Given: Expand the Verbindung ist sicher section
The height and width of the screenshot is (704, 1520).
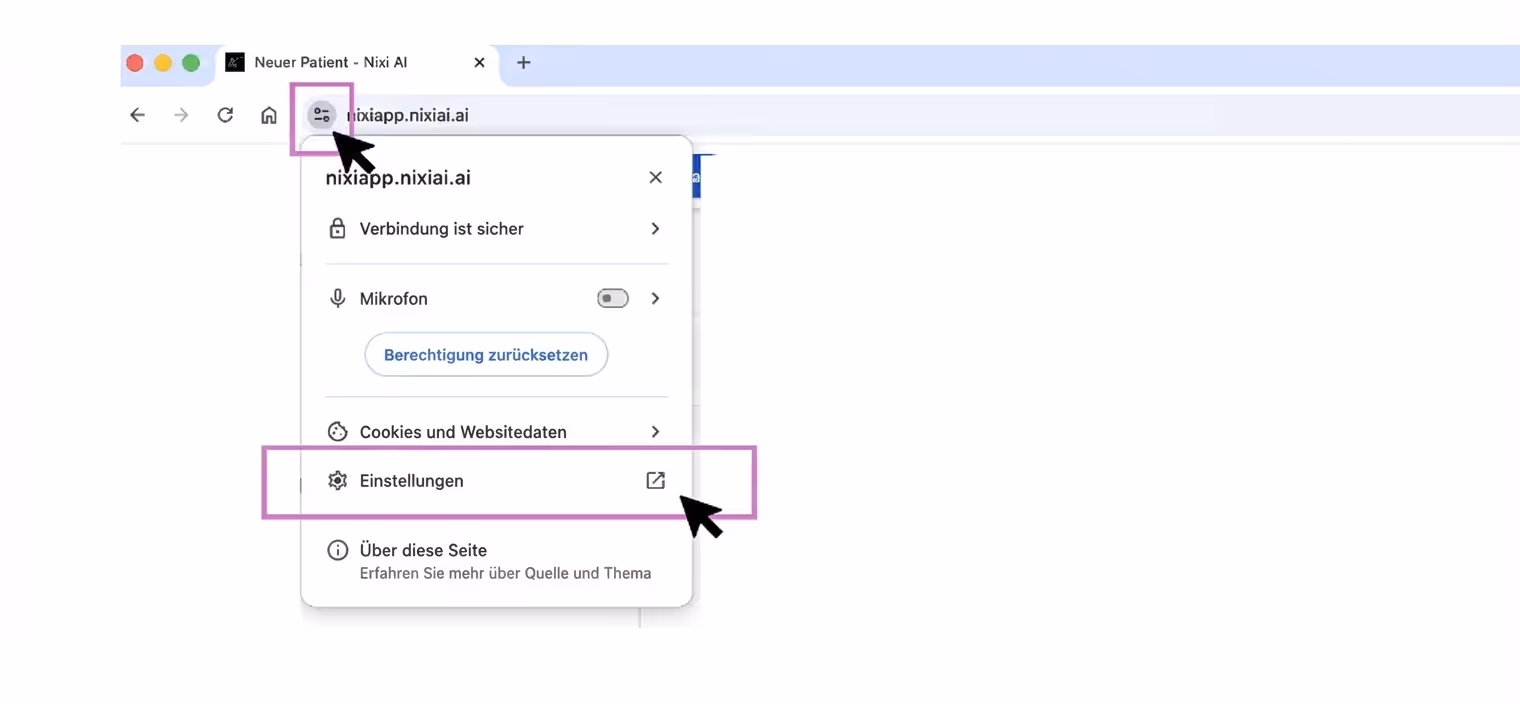Looking at the screenshot, I should pyautogui.click(x=655, y=228).
